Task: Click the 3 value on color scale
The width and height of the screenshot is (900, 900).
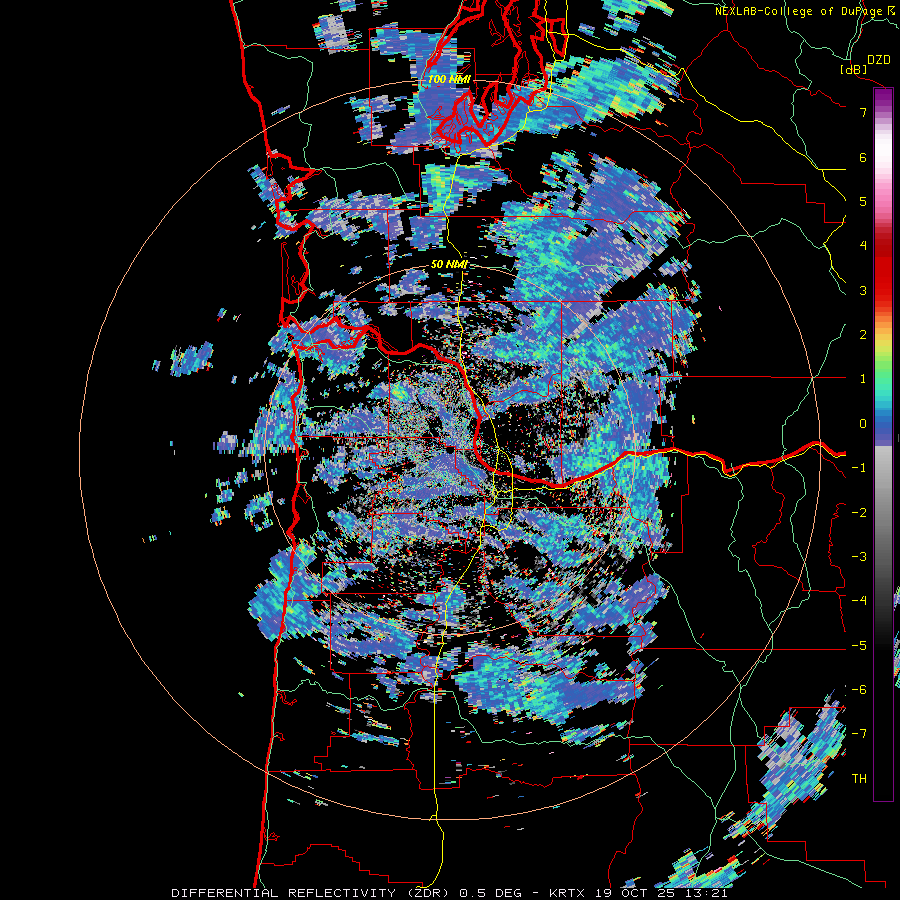Action: 863,290
